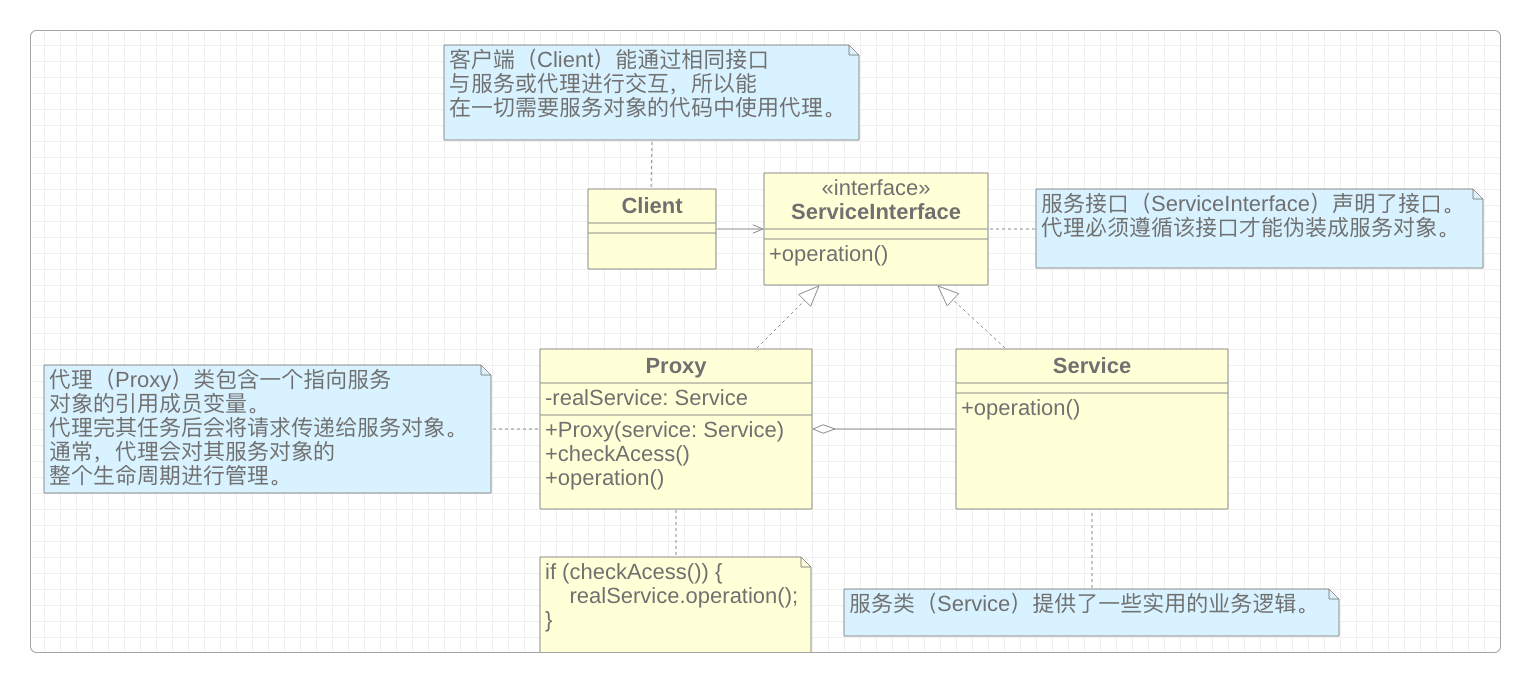This screenshot has width=1531, height=683.
Task: Select +operation() in Service class
Action: tap(1021, 408)
